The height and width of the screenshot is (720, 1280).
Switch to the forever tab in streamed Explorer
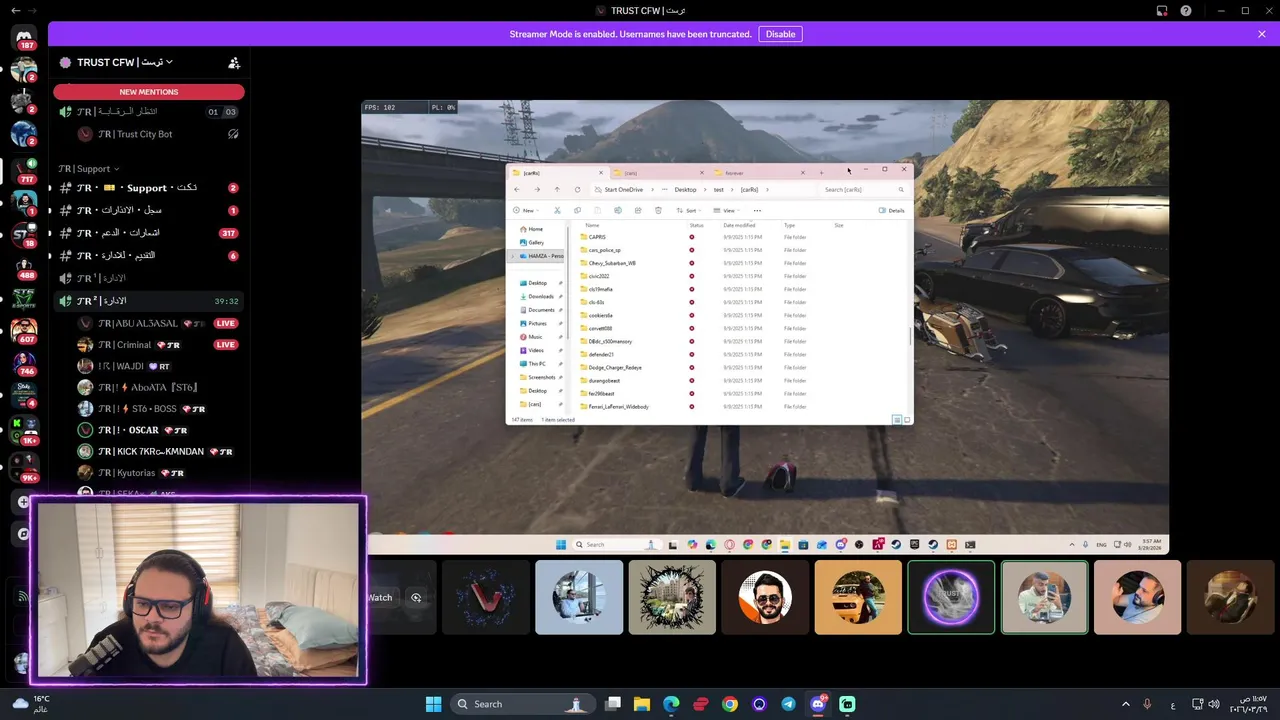click(x=760, y=173)
